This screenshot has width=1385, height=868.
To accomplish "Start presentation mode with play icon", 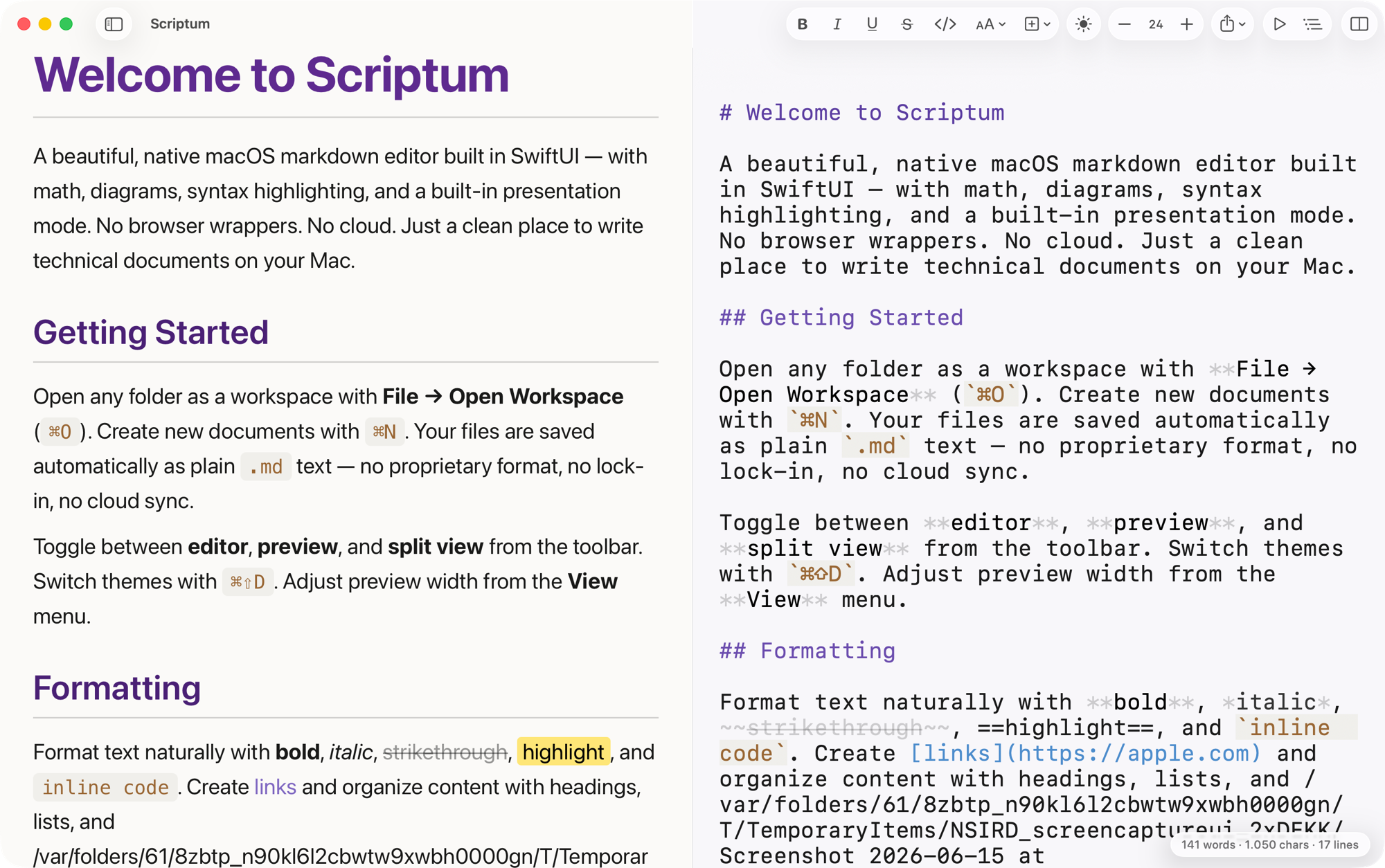I will 1279,24.
